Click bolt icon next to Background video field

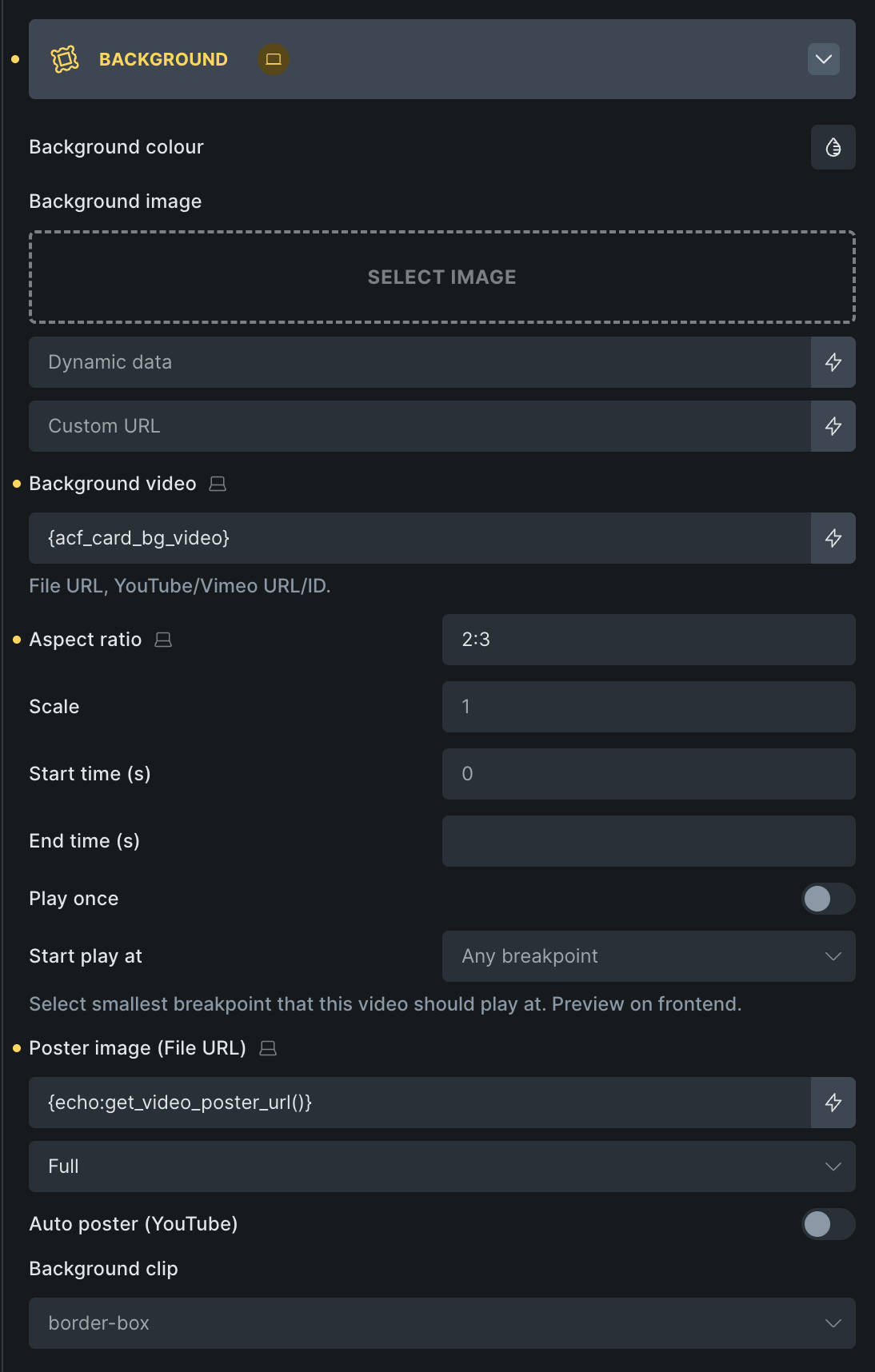pos(833,538)
